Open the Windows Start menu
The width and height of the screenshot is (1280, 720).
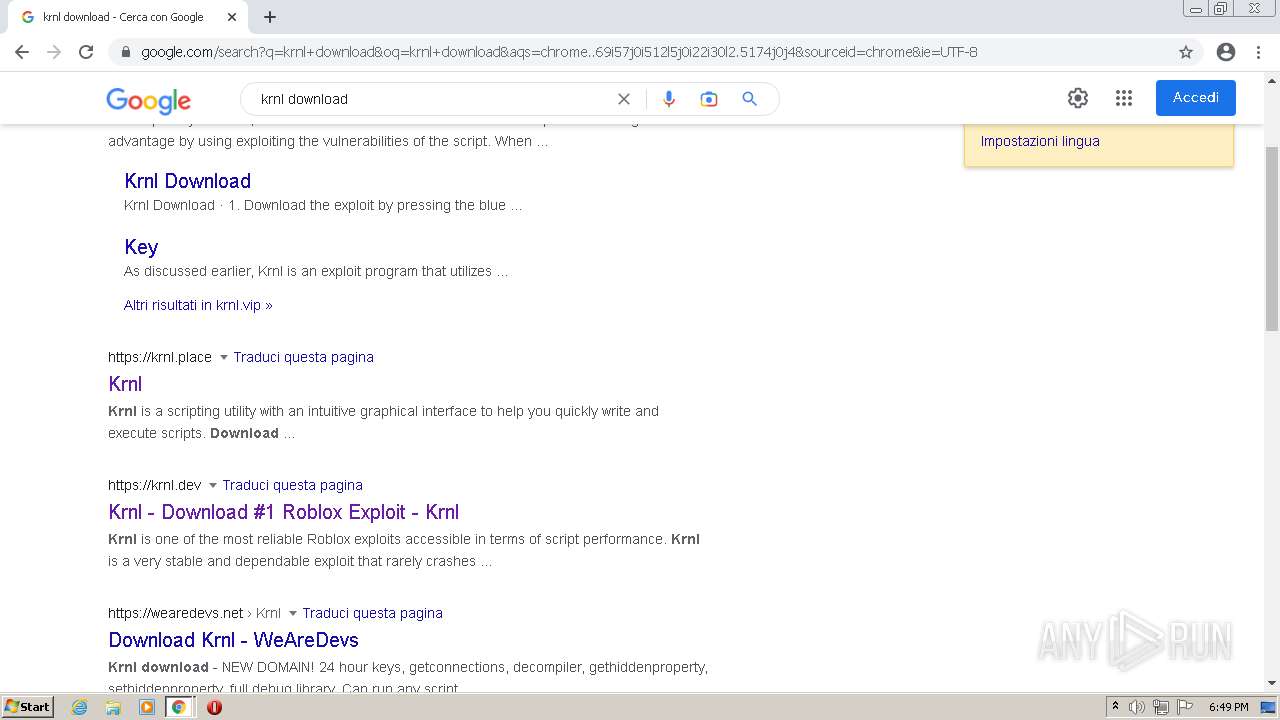28,707
